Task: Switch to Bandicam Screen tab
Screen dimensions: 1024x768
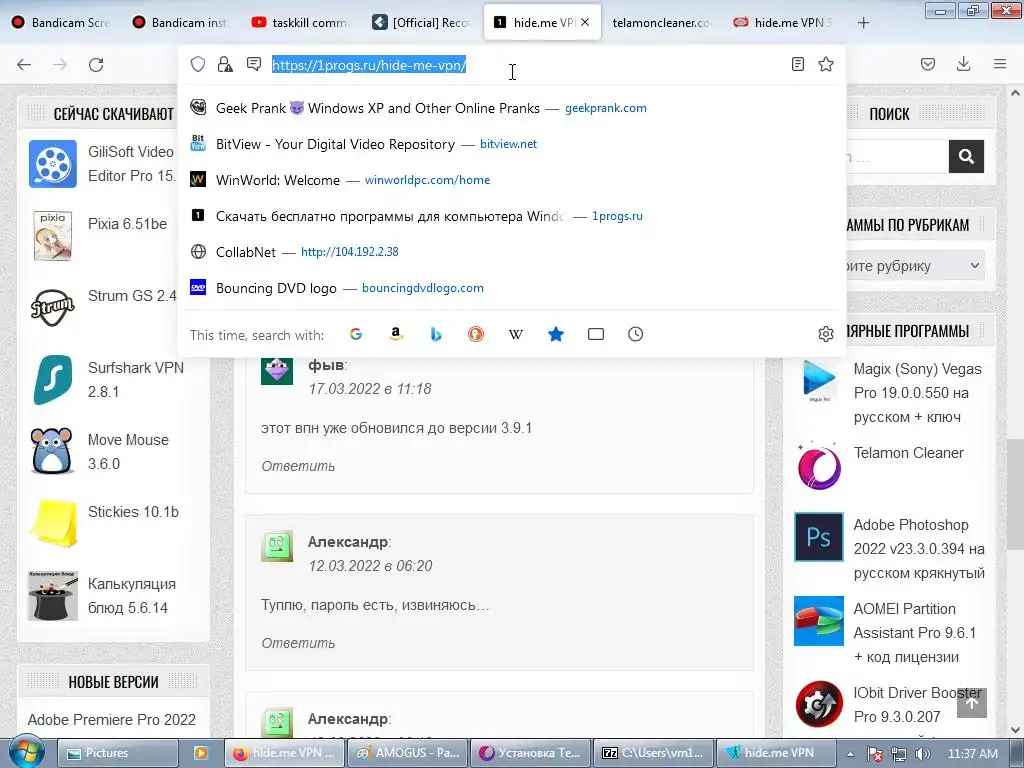Action: point(60,22)
